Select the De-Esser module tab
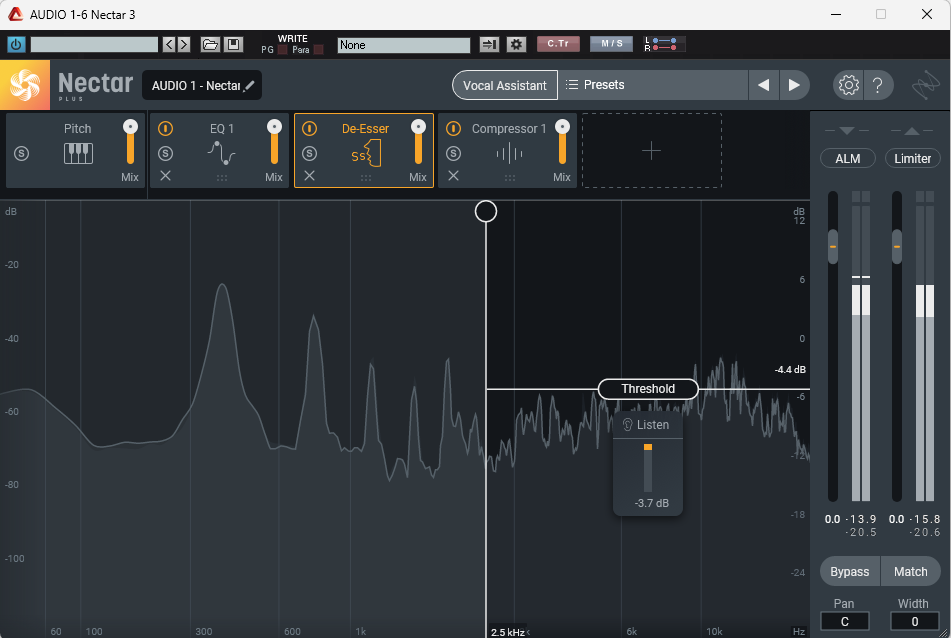The width and height of the screenshot is (951, 638). coord(365,152)
